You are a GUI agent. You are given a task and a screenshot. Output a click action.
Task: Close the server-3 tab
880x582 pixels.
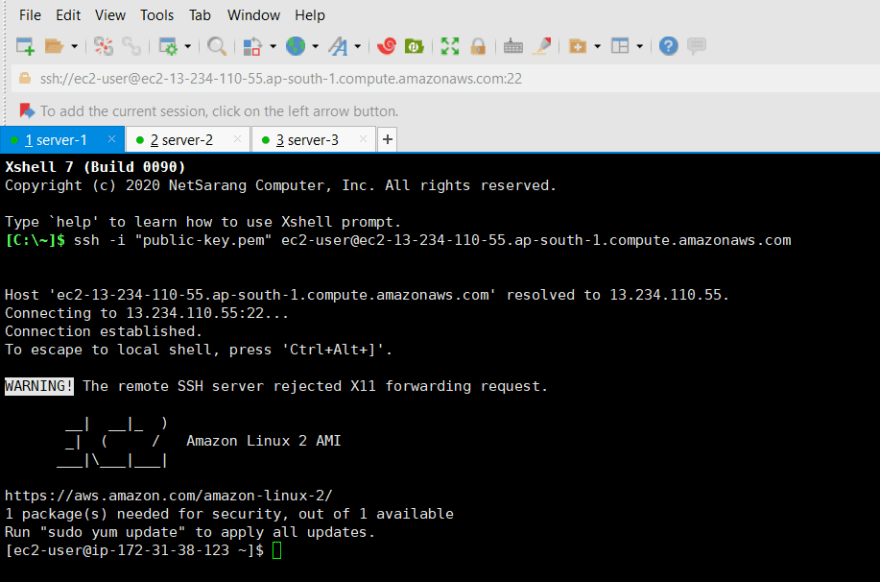click(363, 139)
